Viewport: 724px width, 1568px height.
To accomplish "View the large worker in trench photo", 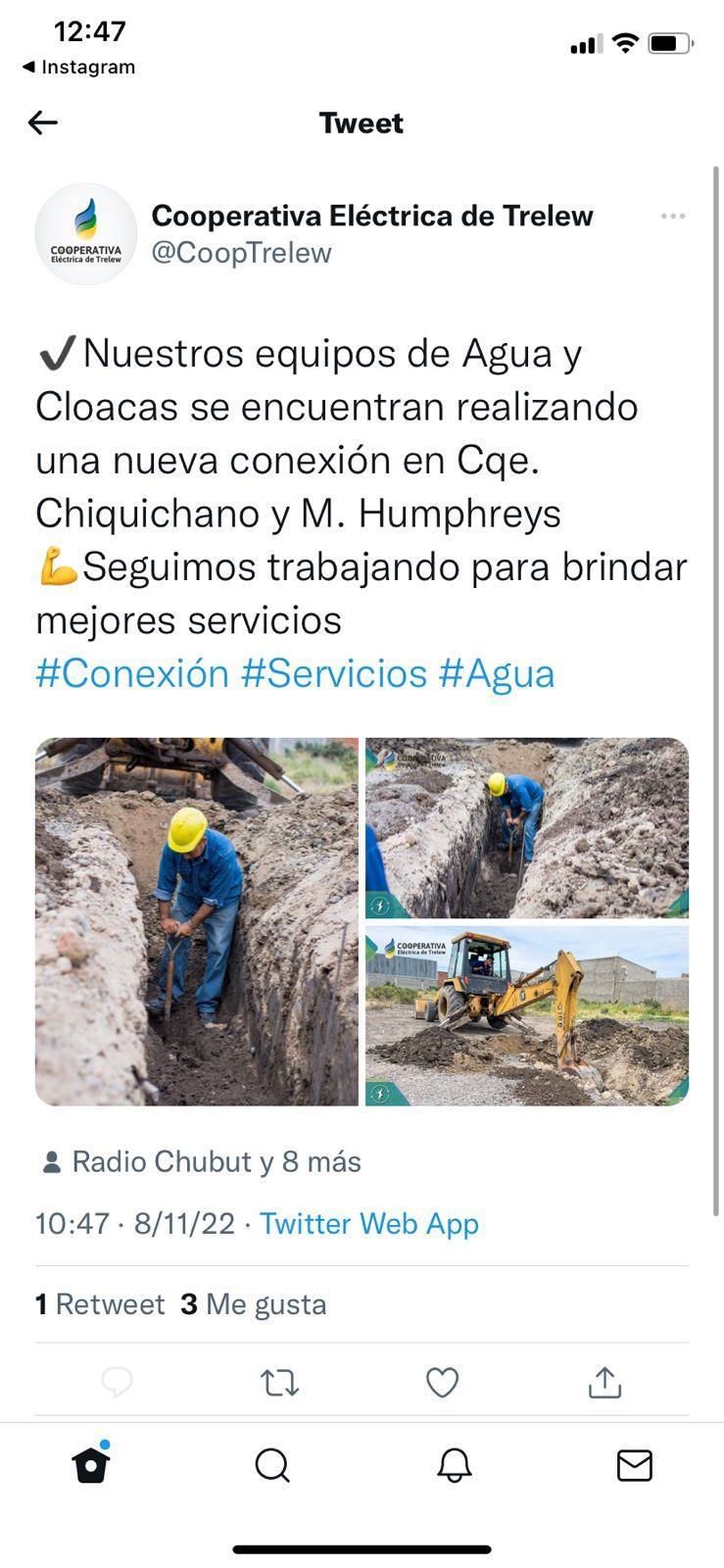I will click(197, 921).
